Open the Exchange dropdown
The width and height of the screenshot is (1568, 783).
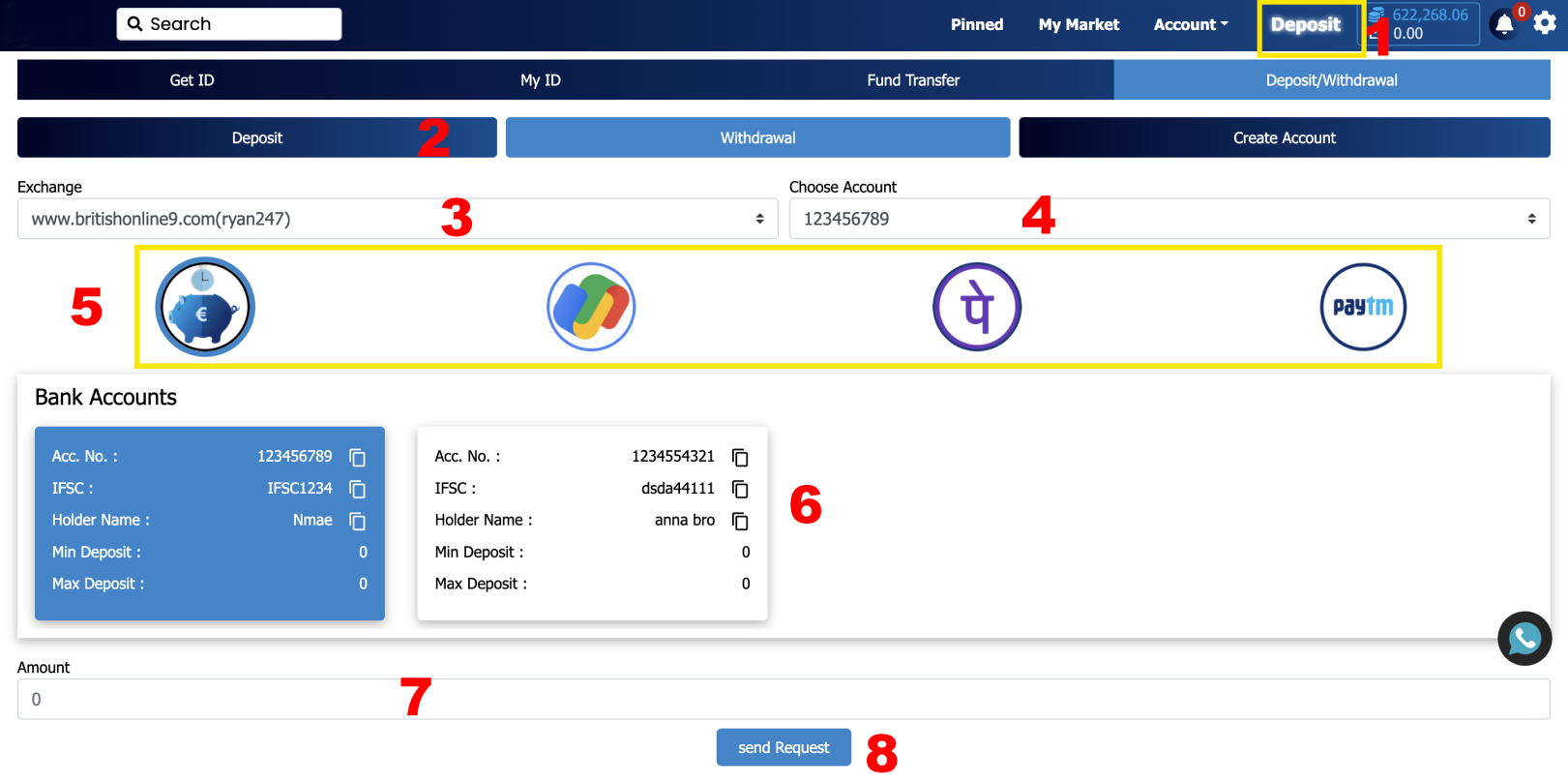coord(398,219)
